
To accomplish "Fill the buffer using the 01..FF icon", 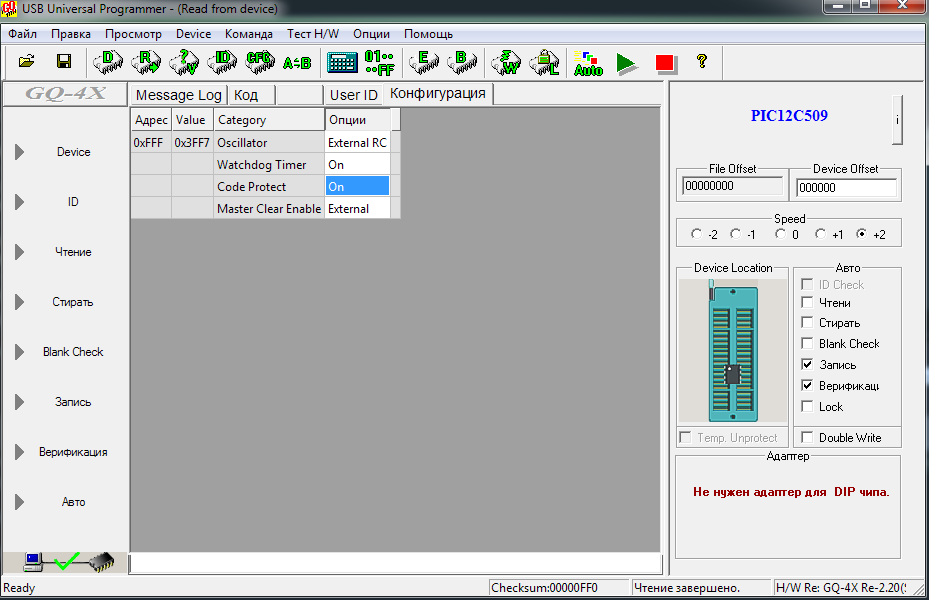I will click(x=380, y=62).
